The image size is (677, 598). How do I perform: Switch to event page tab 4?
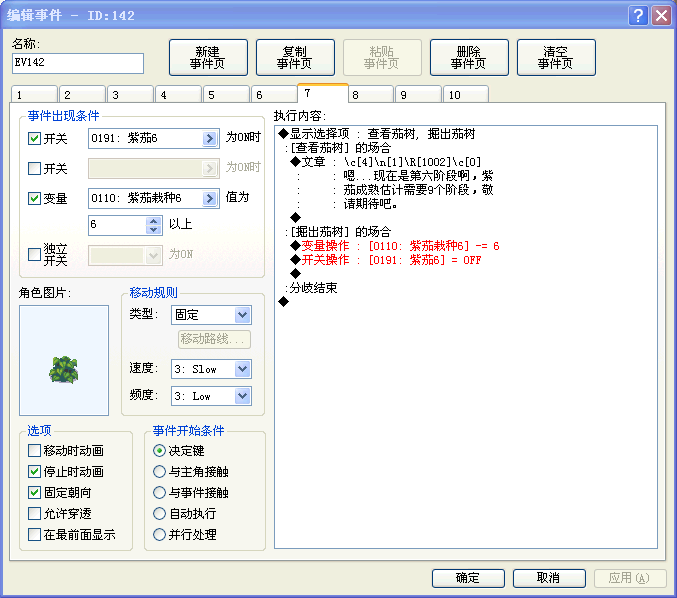[x=178, y=95]
